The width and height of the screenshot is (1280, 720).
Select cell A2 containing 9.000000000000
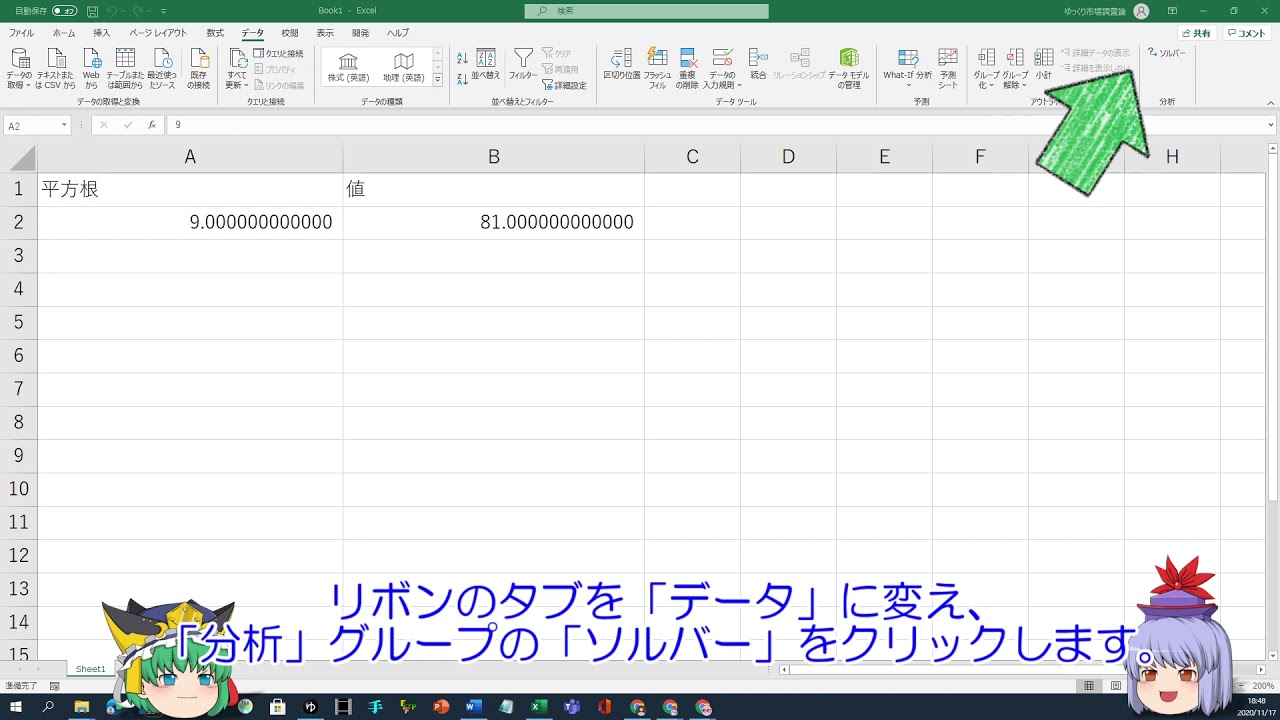tap(190, 222)
